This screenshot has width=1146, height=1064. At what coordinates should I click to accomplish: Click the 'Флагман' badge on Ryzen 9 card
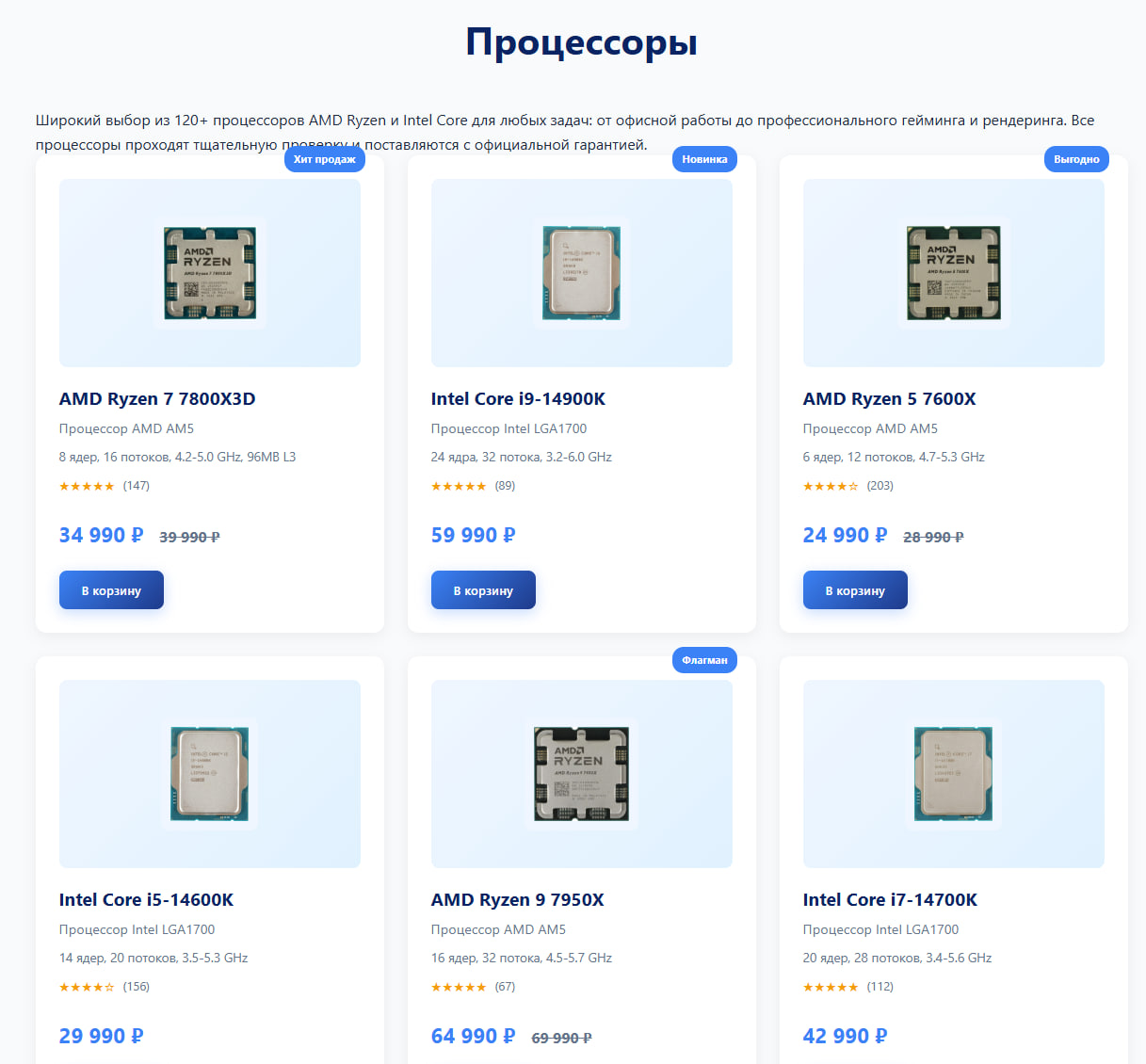tap(704, 660)
